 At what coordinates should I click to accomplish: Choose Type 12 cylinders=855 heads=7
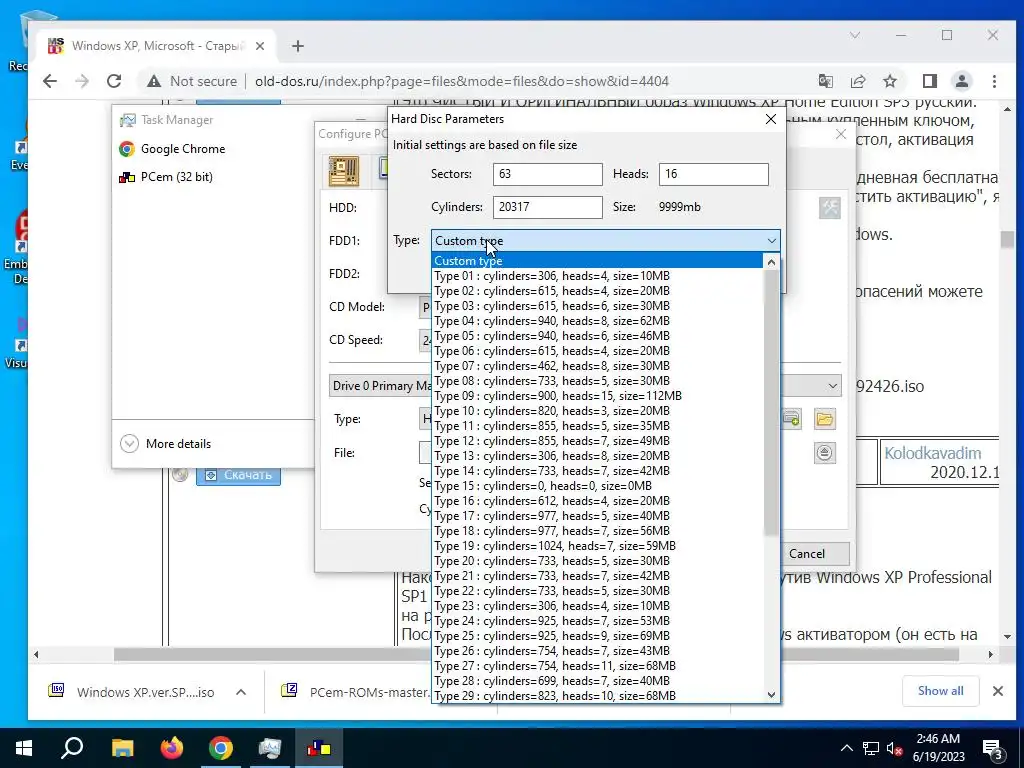point(597,441)
